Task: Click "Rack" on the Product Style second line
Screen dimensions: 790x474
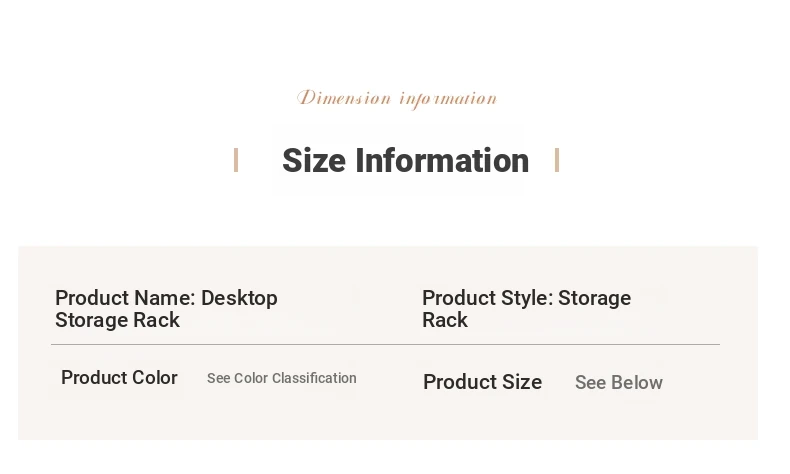Action: point(445,320)
